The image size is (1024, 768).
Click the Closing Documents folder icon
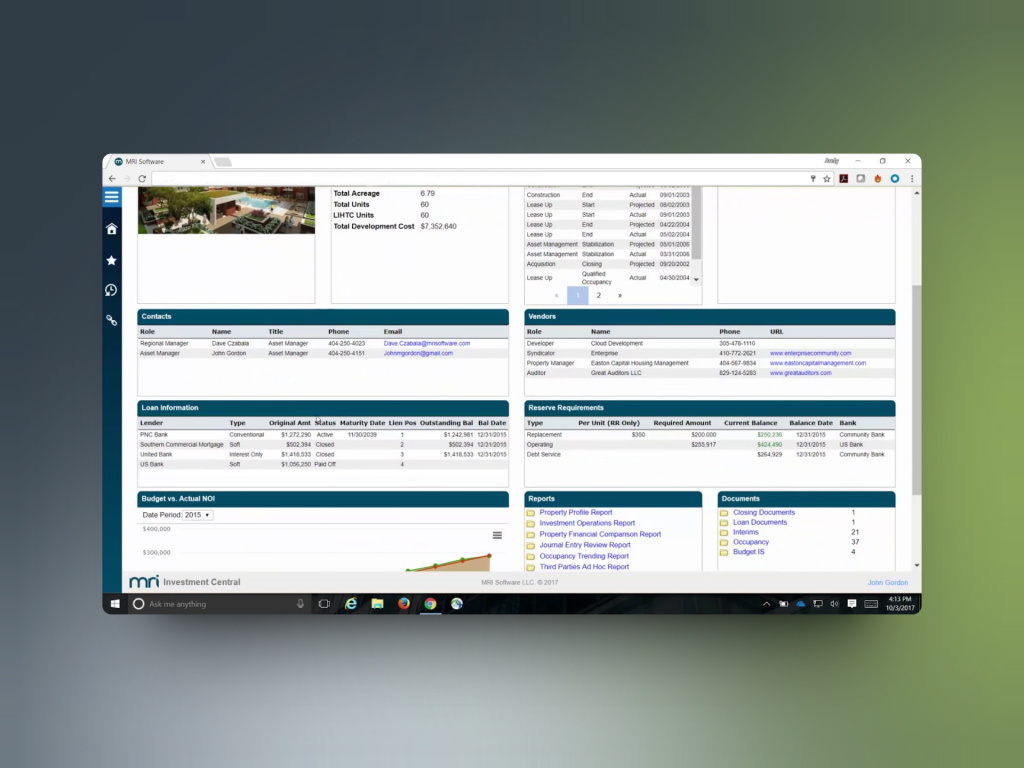[722, 513]
